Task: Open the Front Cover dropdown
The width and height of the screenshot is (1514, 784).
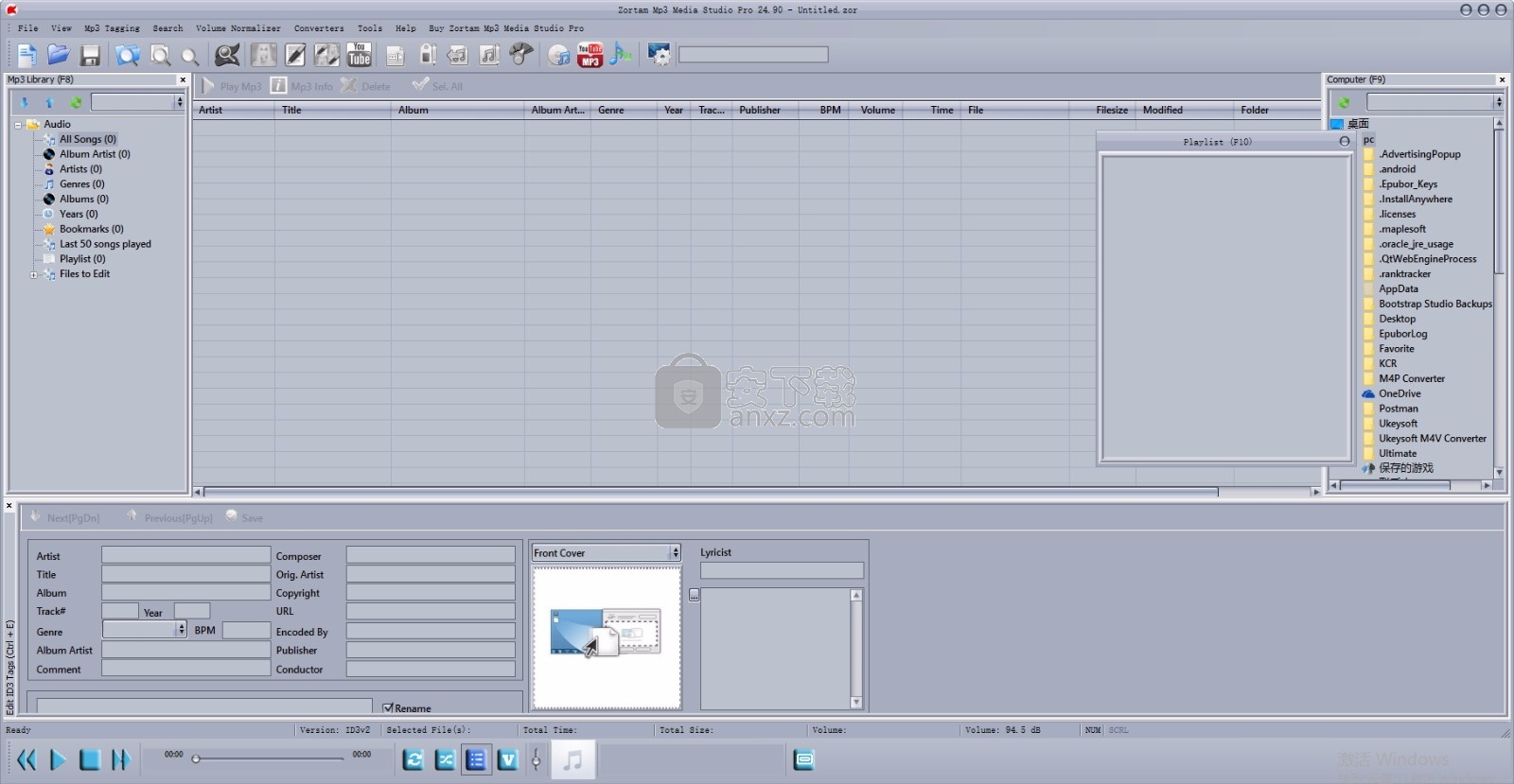Action: click(x=675, y=552)
